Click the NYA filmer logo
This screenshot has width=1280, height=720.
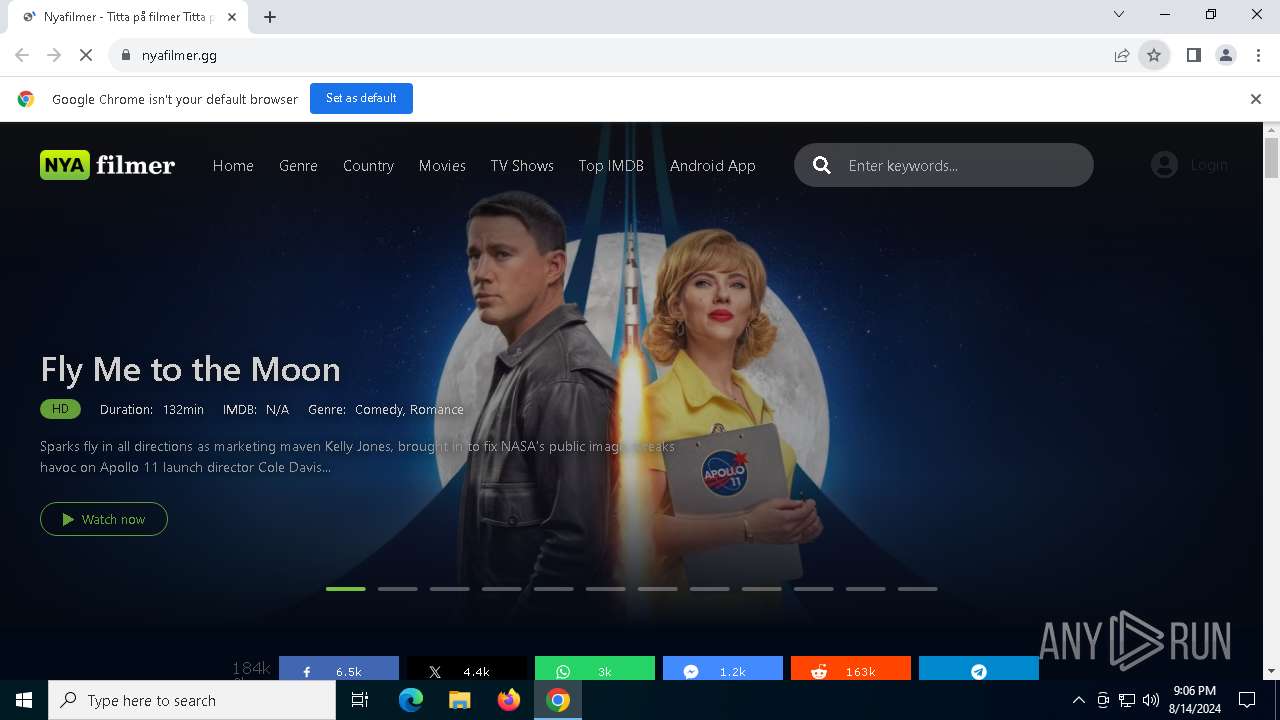pyautogui.click(x=107, y=165)
